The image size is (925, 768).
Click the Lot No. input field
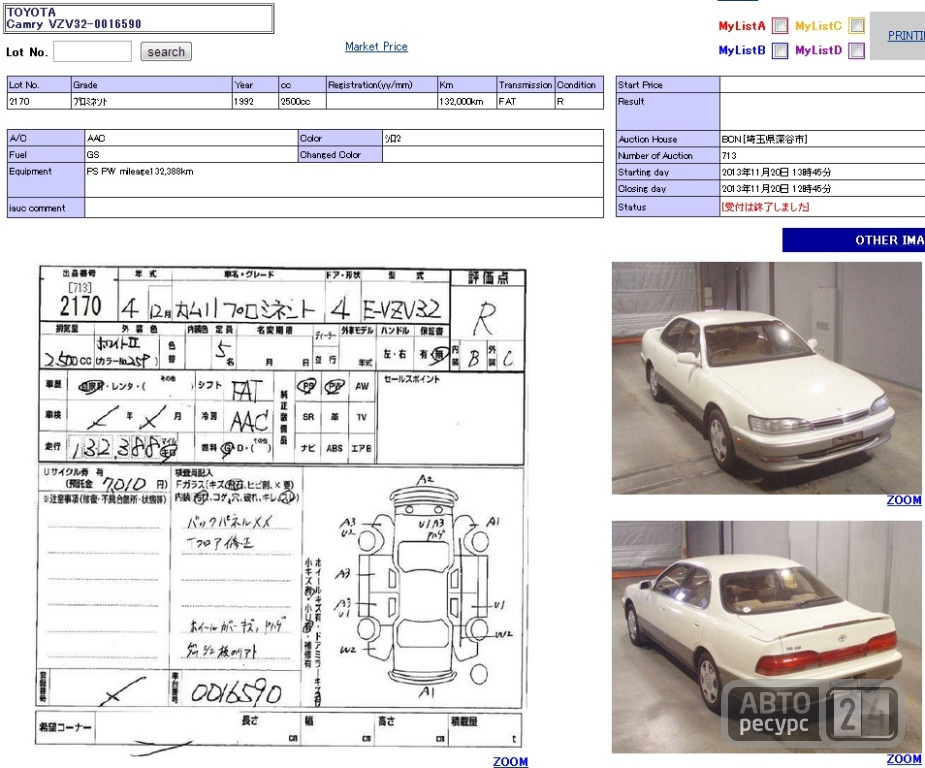(x=93, y=51)
